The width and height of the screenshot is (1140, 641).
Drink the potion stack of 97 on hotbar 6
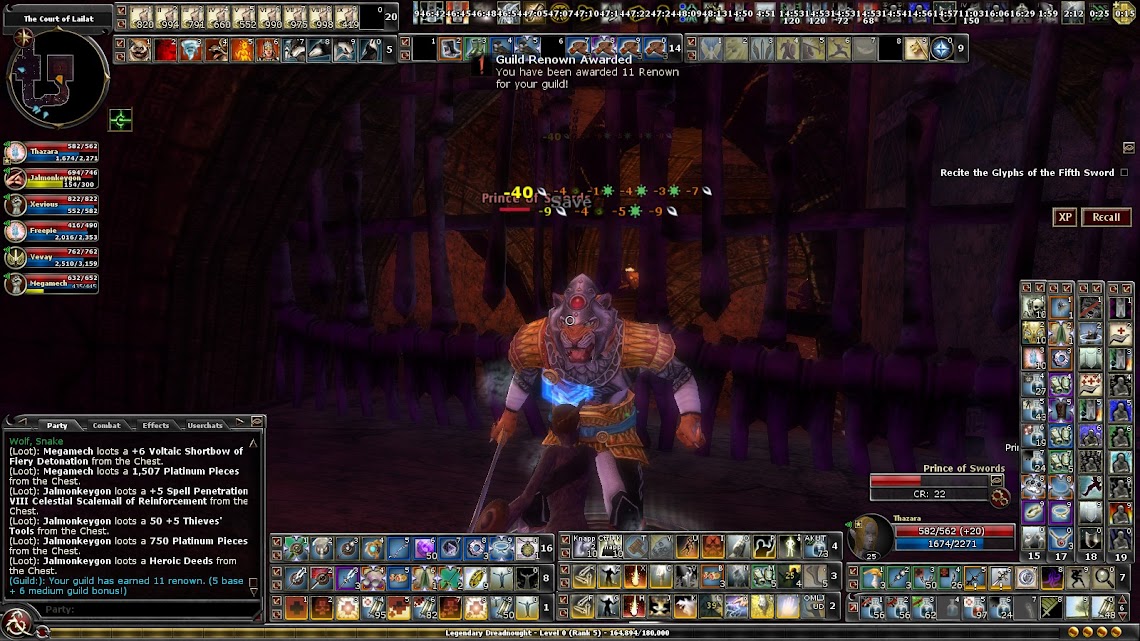click(x=975, y=607)
